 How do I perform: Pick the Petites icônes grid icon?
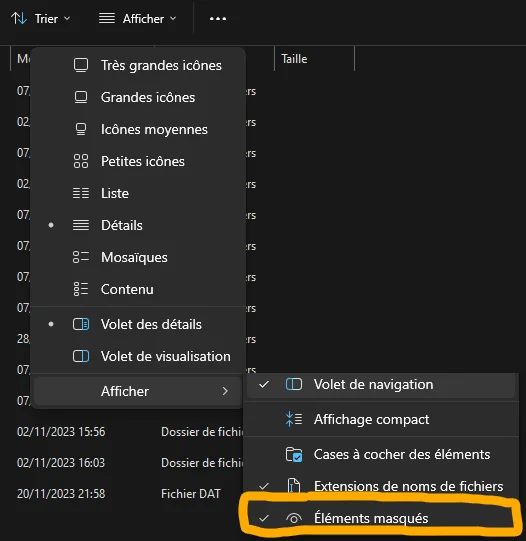81,161
